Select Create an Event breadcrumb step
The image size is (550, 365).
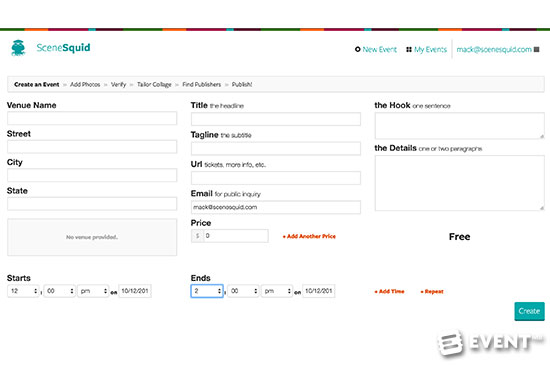(x=36, y=85)
